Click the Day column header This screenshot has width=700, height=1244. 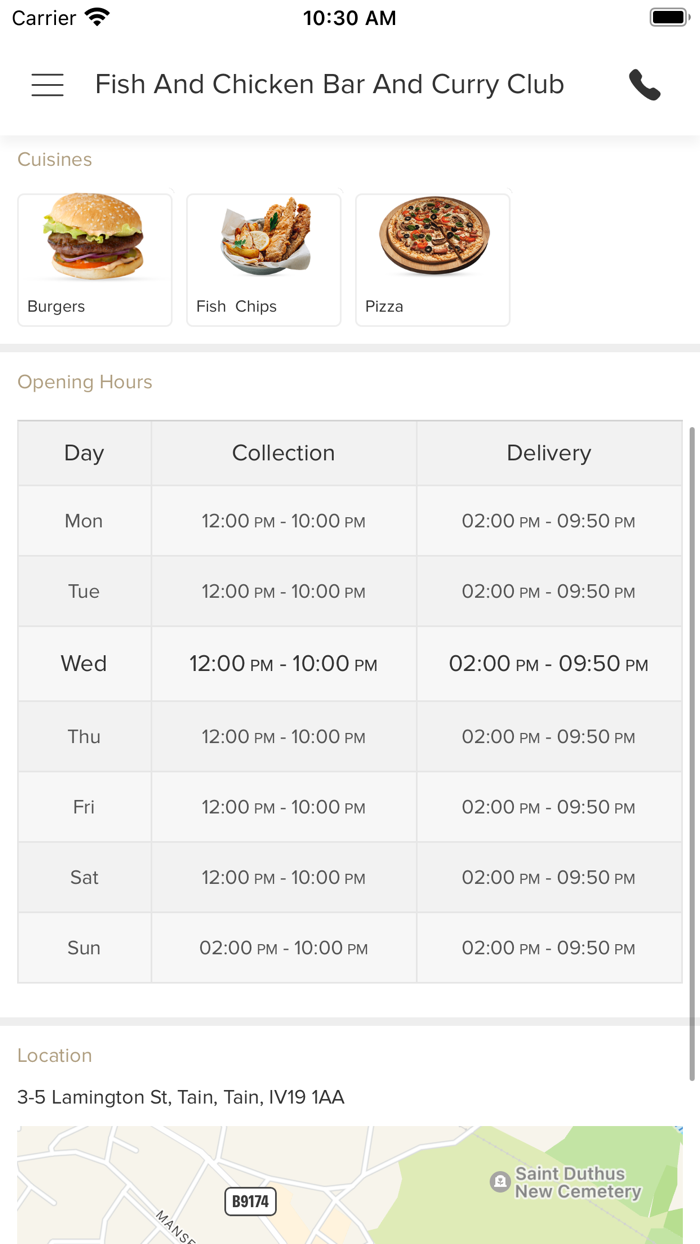click(84, 453)
